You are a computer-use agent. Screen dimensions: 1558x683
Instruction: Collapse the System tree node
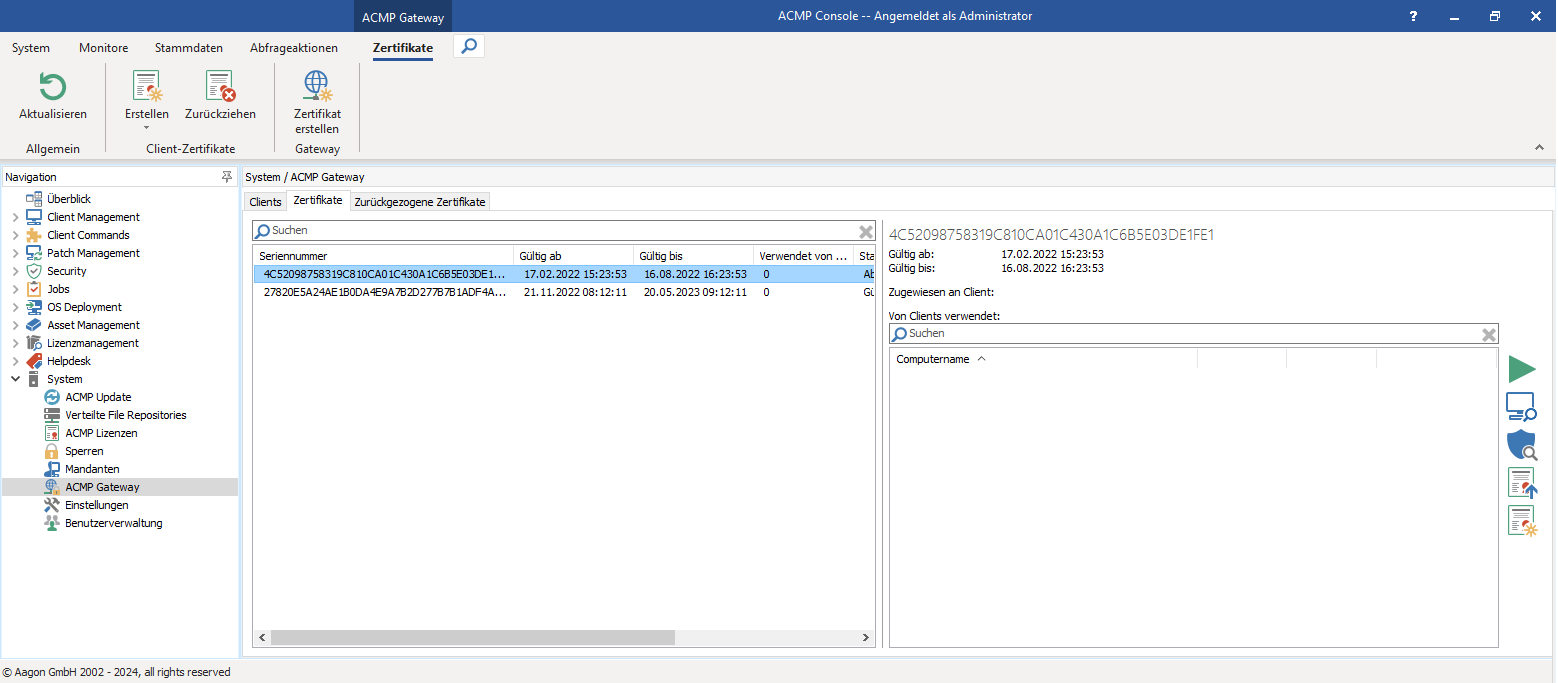coord(15,379)
